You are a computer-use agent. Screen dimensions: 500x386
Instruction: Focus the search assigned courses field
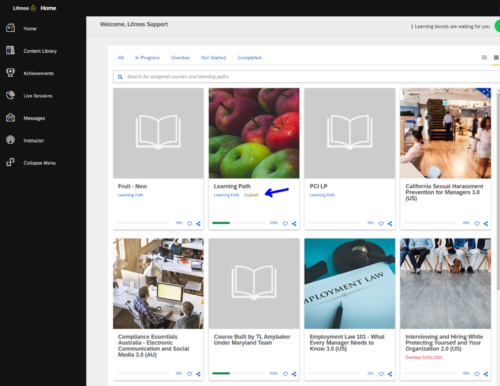click(x=307, y=77)
